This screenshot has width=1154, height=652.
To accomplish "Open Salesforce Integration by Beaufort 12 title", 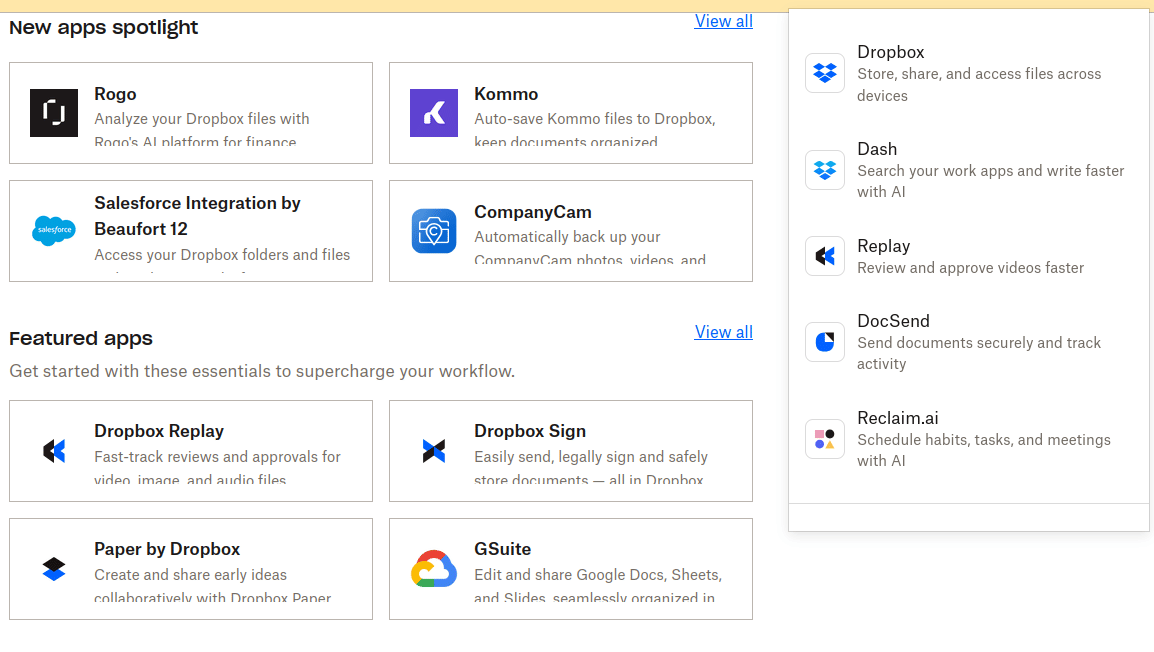I will (197, 216).
